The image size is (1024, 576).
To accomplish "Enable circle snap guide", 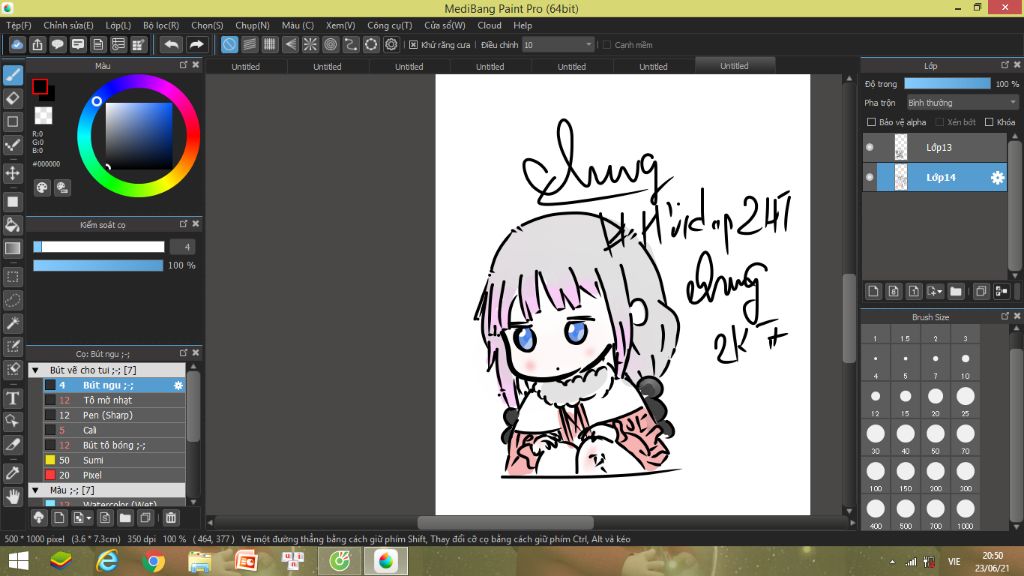I will pos(330,44).
